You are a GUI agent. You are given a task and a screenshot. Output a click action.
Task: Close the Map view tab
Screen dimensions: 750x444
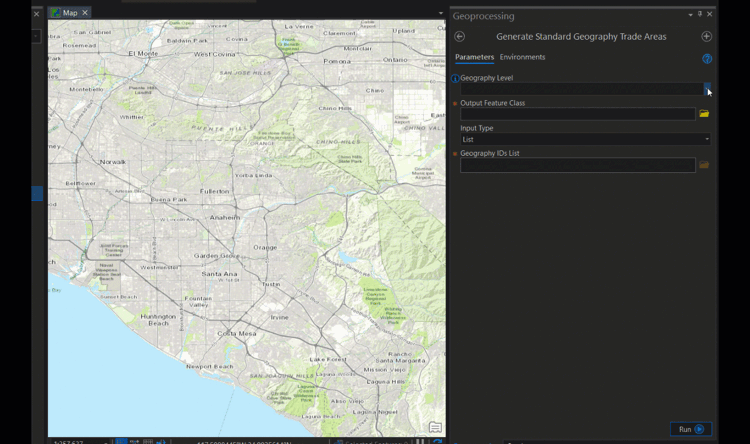pos(85,13)
